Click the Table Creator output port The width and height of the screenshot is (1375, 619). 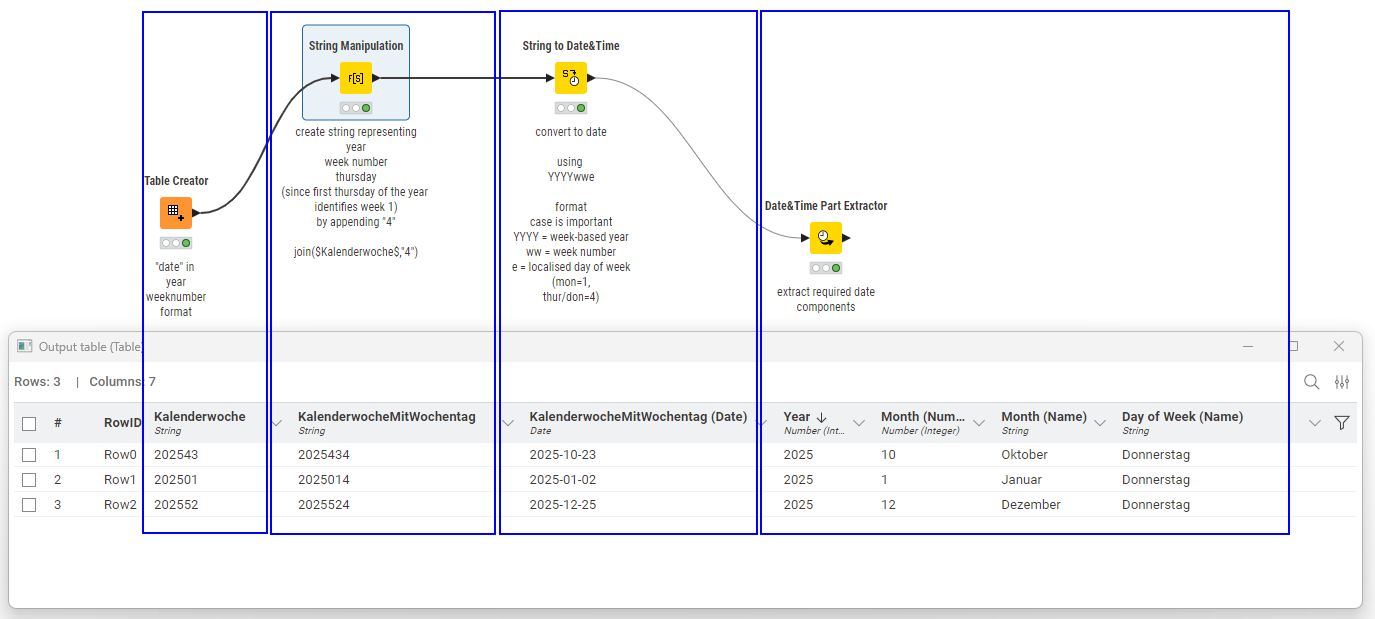pos(196,212)
